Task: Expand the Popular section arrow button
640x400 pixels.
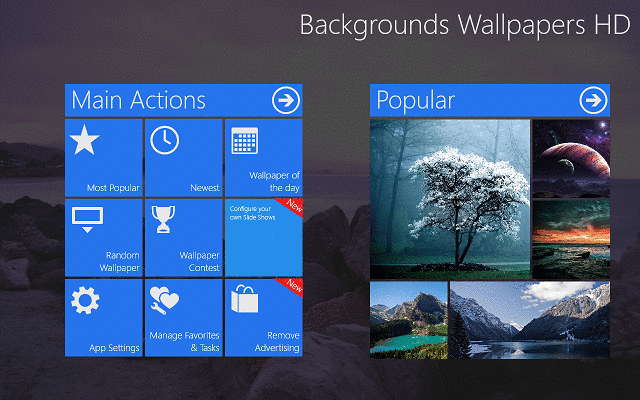Action: pyautogui.click(x=593, y=100)
